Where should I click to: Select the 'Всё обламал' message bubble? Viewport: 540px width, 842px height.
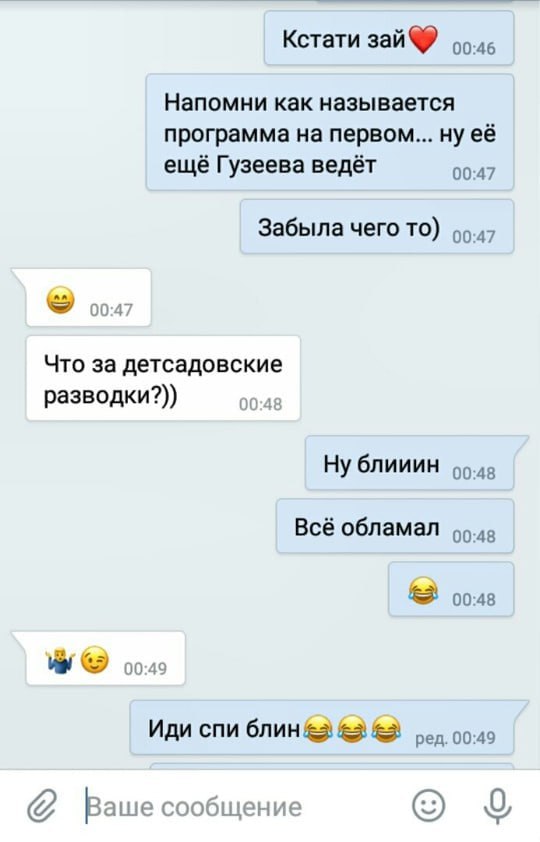[x=395, y=526]
